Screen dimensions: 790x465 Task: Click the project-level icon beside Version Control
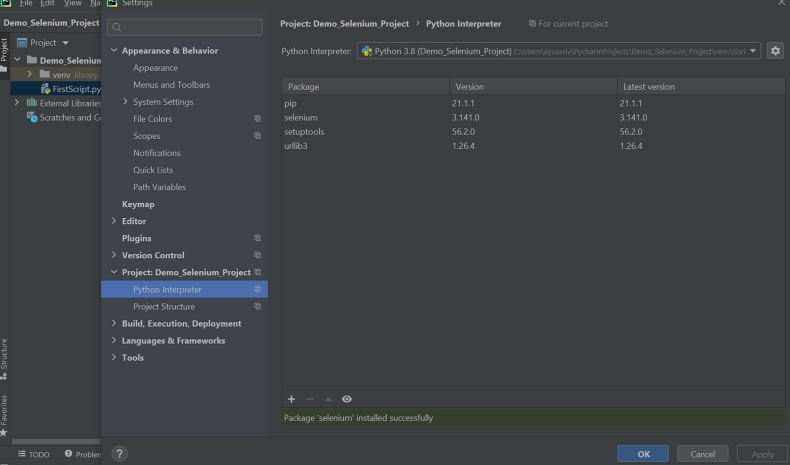257,255
